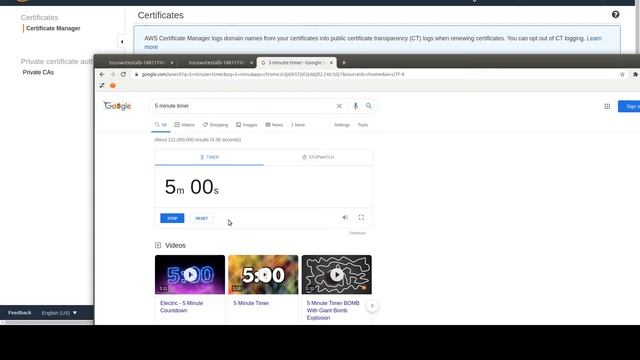
Task: Expand the timer to fullscreen
Action: pyautogui.click(x=361, y=218)
